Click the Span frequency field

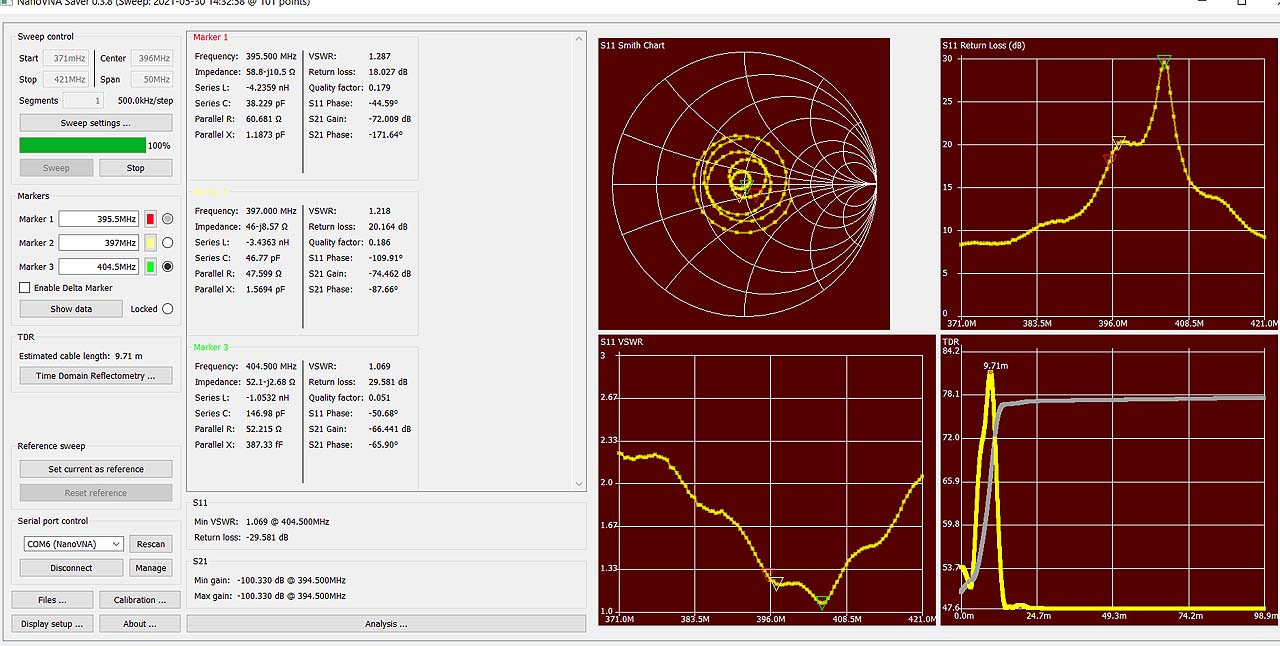coord(153,79)
